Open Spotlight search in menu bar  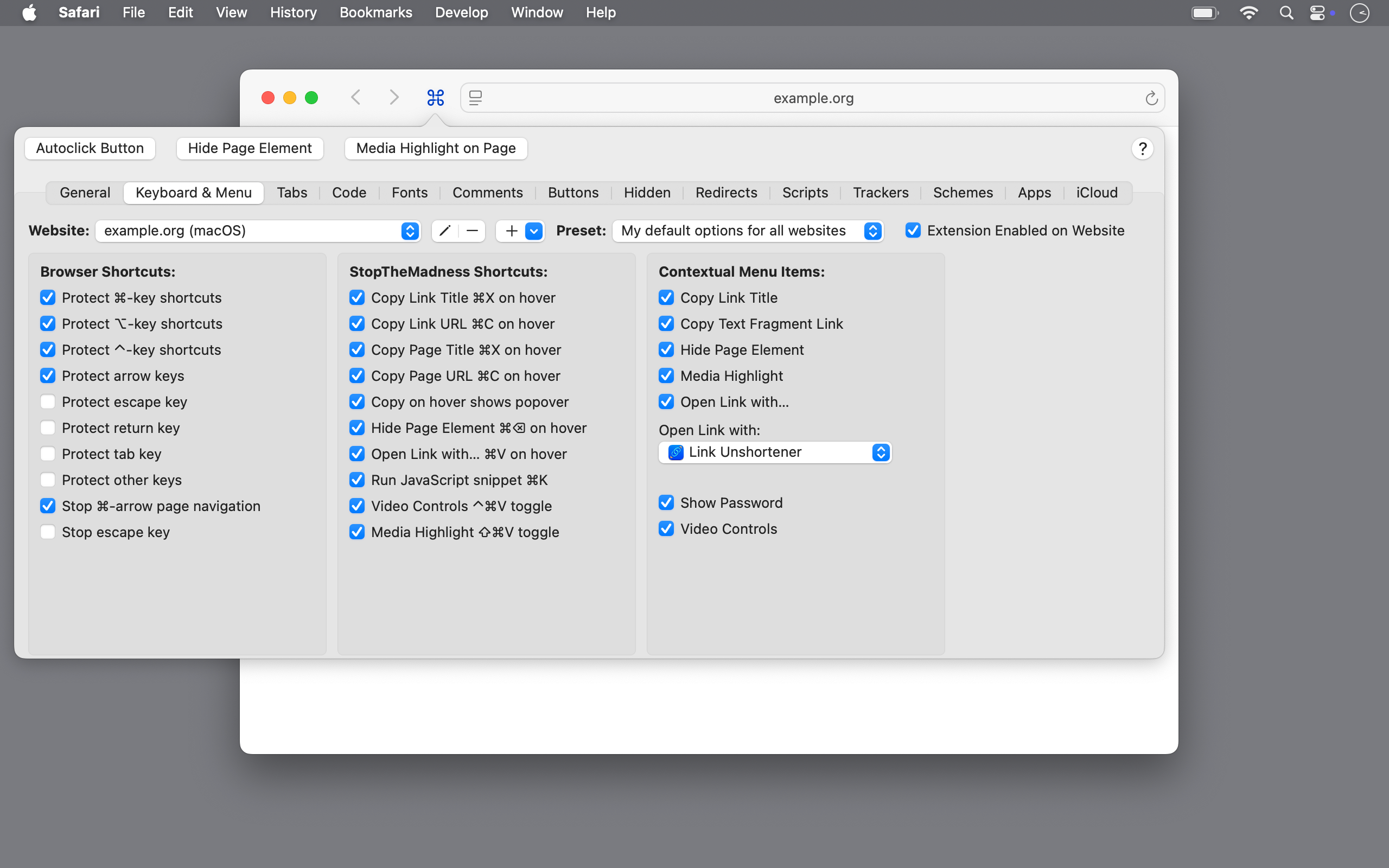(x=1286, y=12)
